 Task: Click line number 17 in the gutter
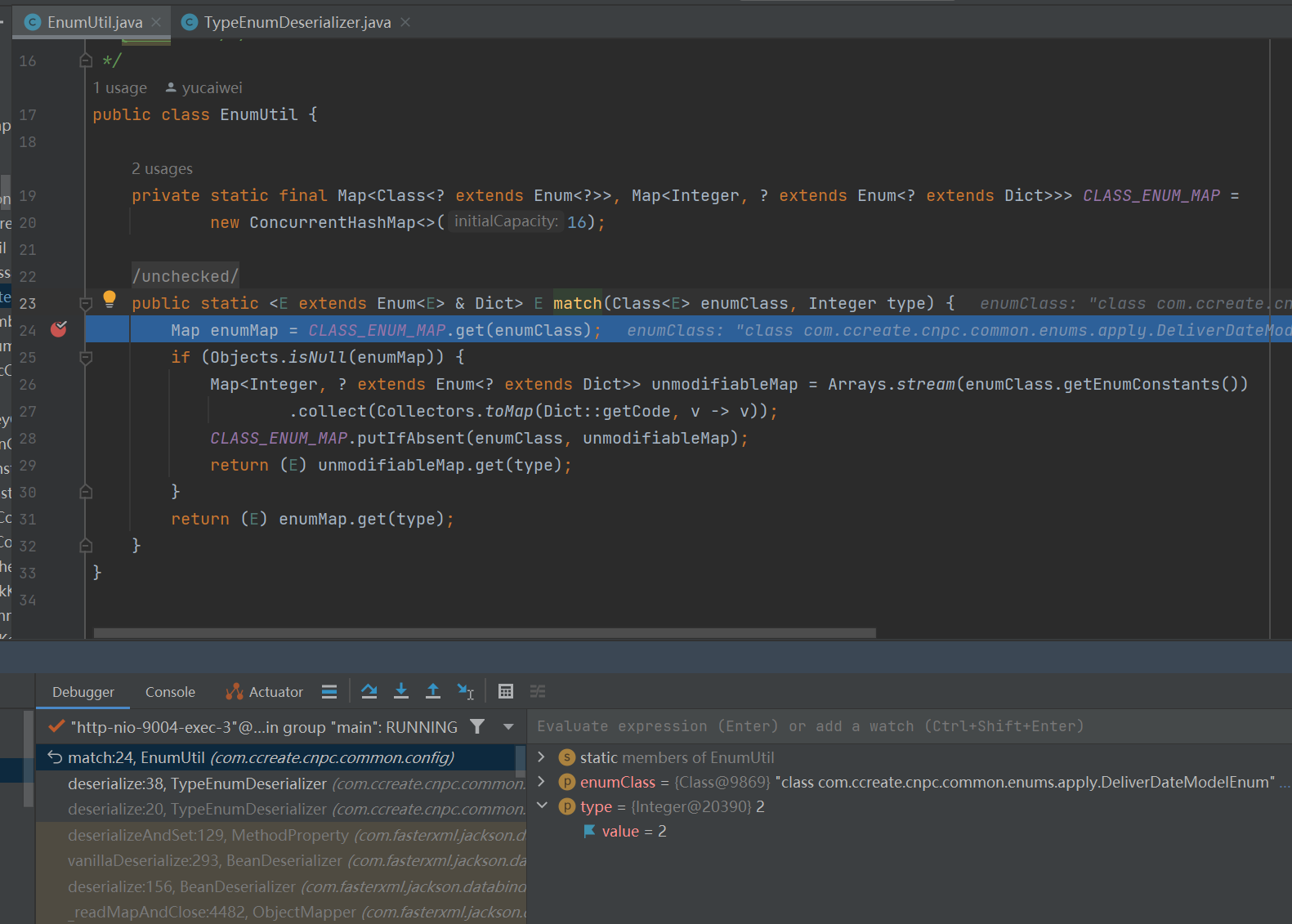click(x=28, y=114)
